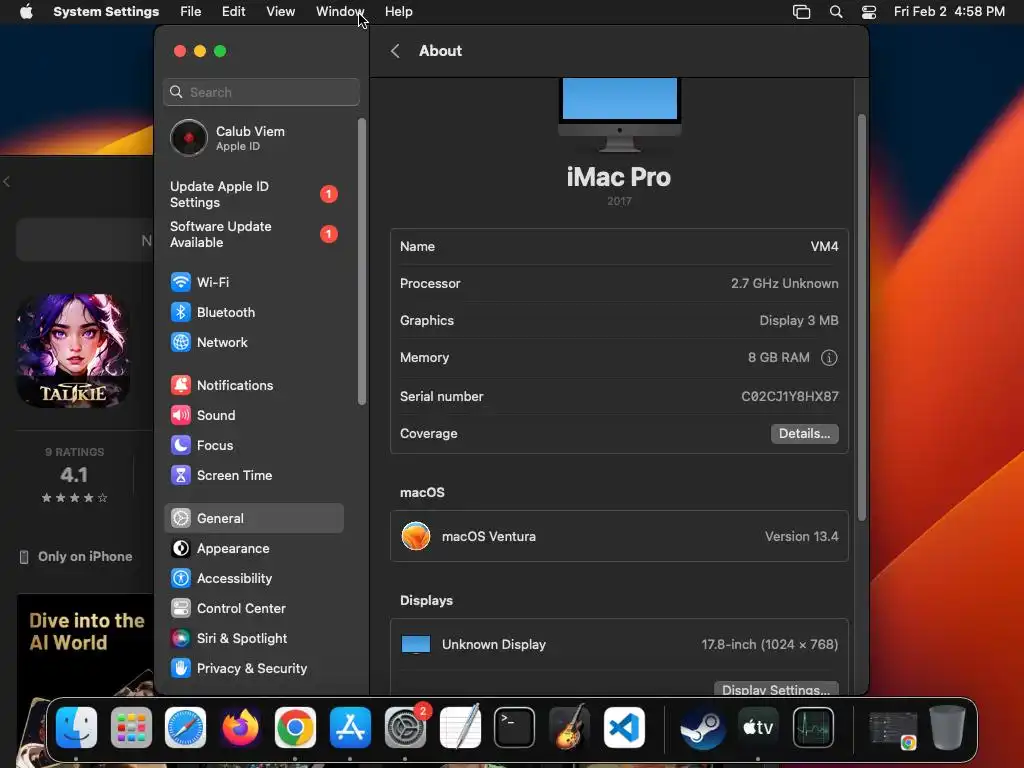Open the Apple menu
This screenshot has height=768, width=1024.
[x=26, y=12]
